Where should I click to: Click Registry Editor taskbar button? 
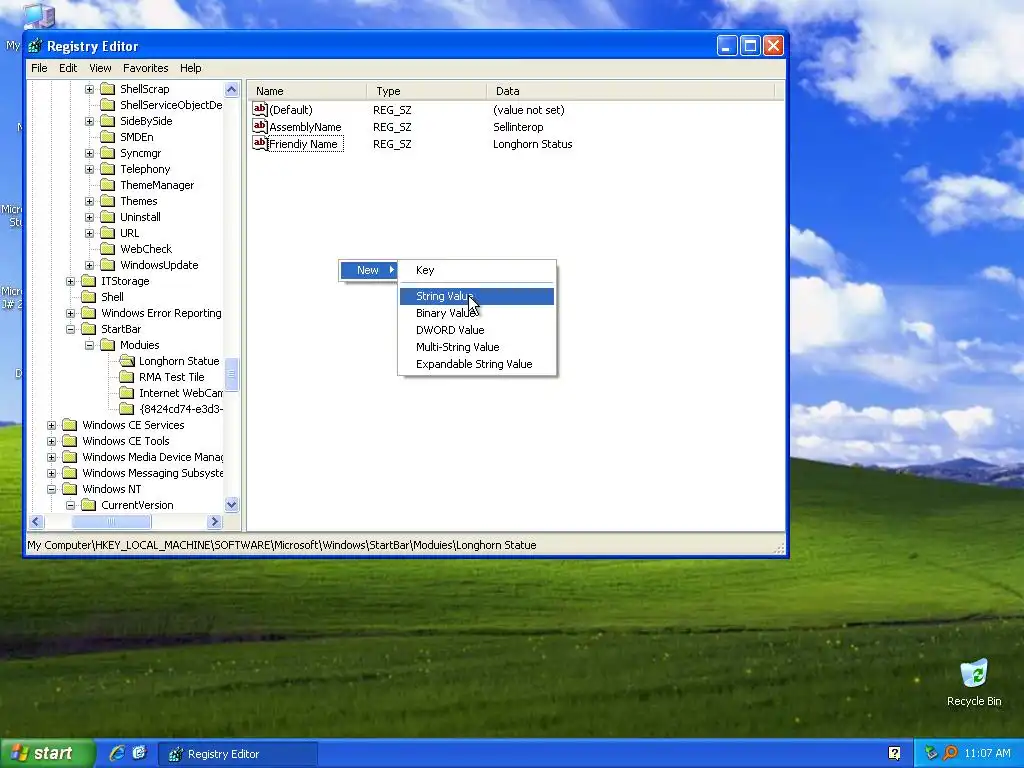(x=238, y=754)
